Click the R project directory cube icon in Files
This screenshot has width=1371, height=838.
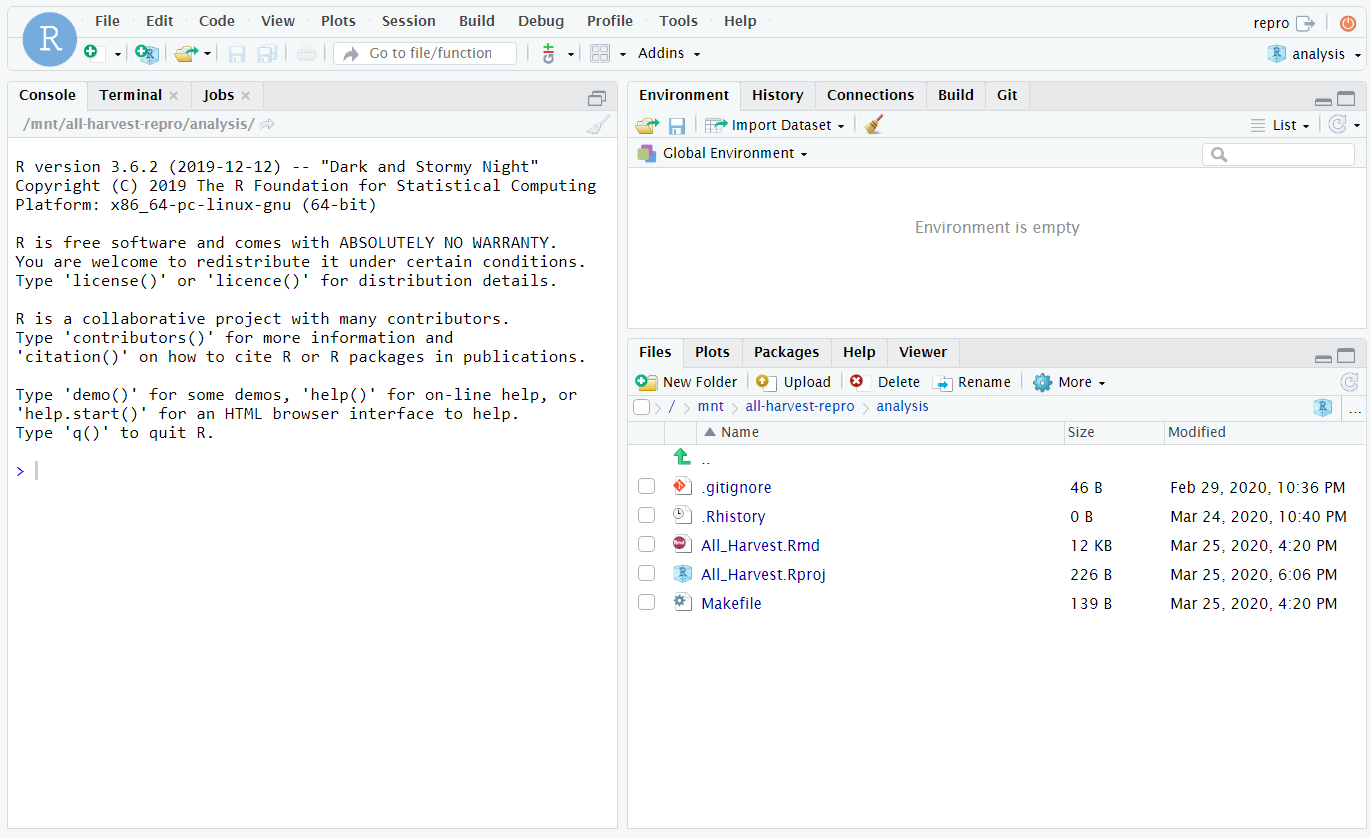tap(1322, 407)
